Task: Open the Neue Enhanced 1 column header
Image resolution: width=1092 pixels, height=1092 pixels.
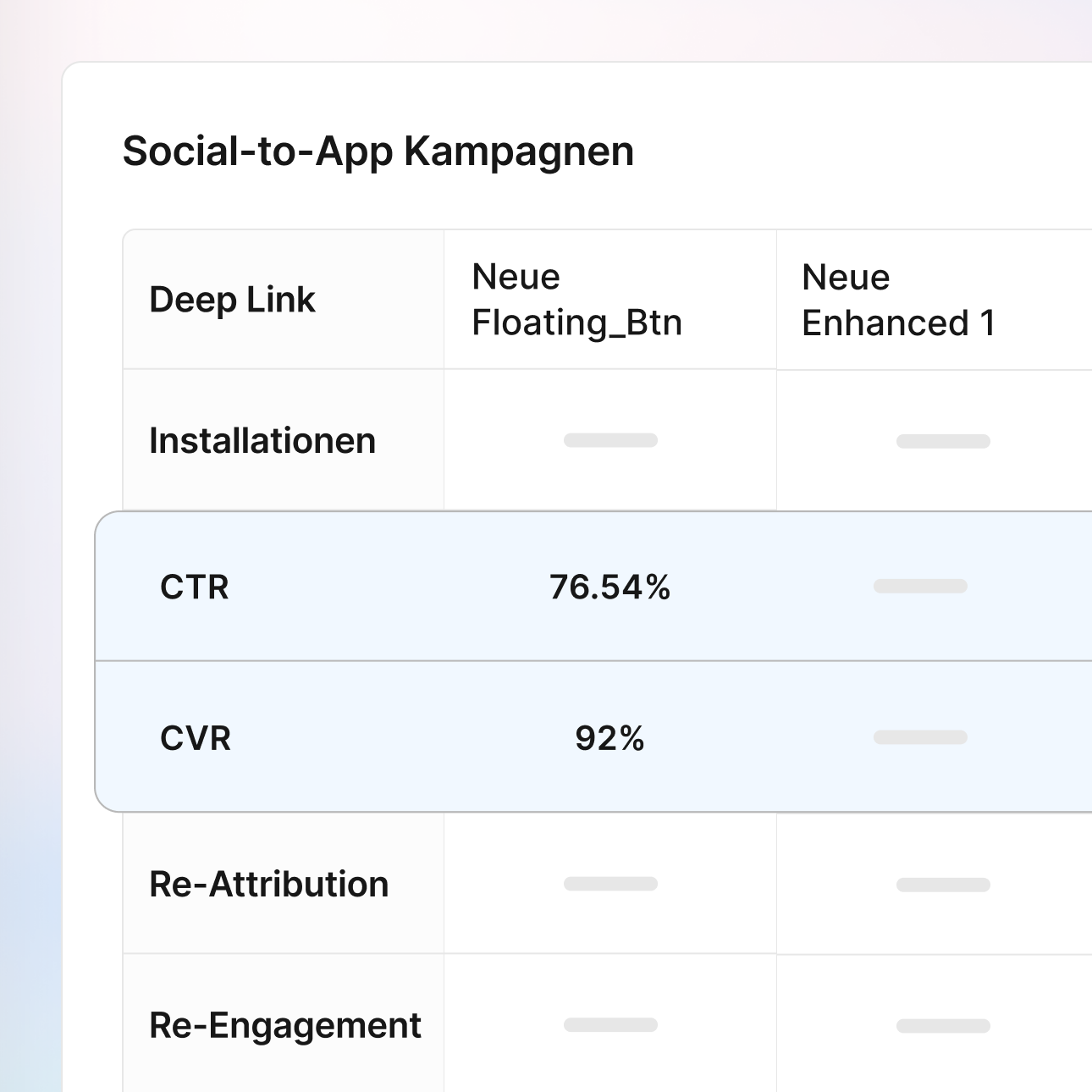Action: click(898, 300)
